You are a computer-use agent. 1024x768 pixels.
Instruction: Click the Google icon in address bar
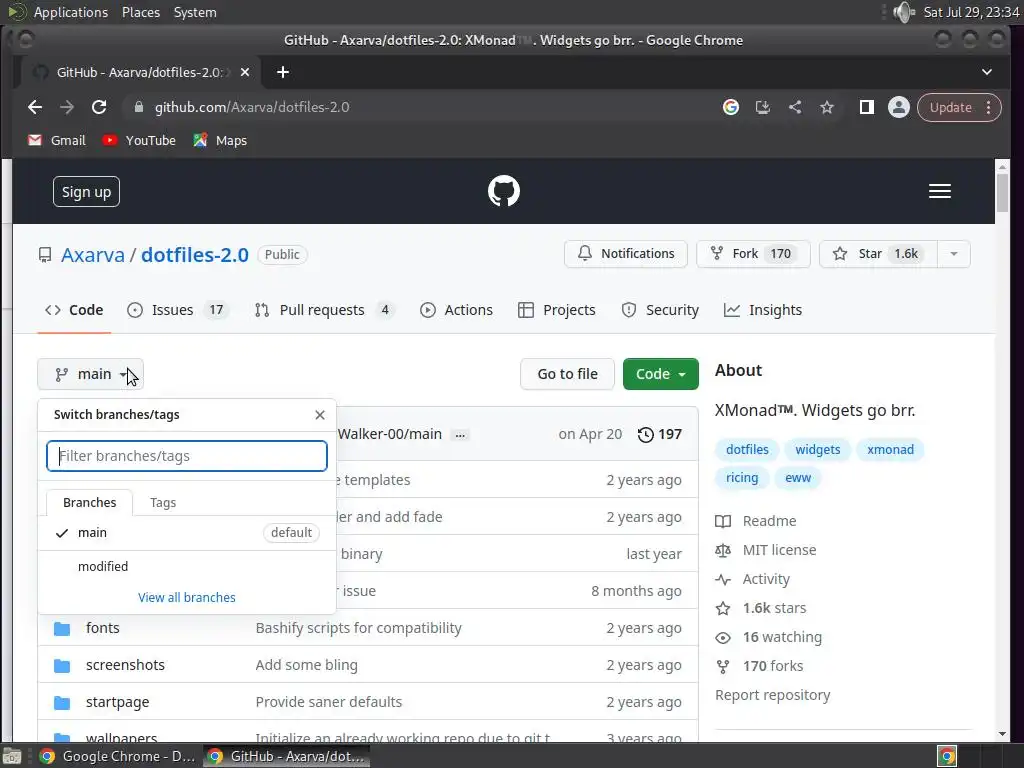731,107
